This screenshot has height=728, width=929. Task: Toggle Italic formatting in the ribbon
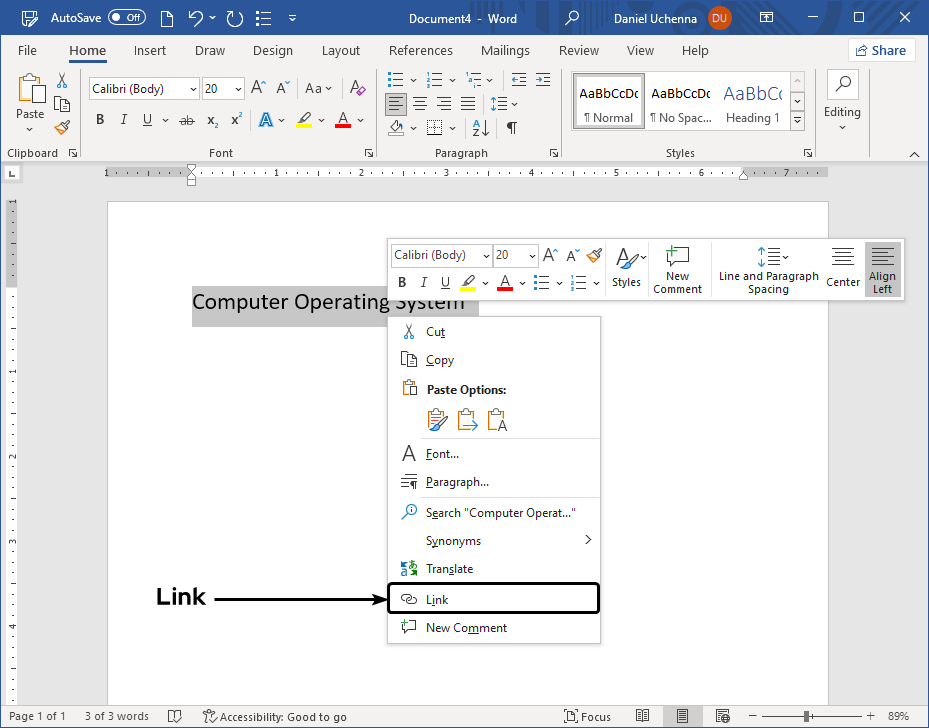point(123,119)
